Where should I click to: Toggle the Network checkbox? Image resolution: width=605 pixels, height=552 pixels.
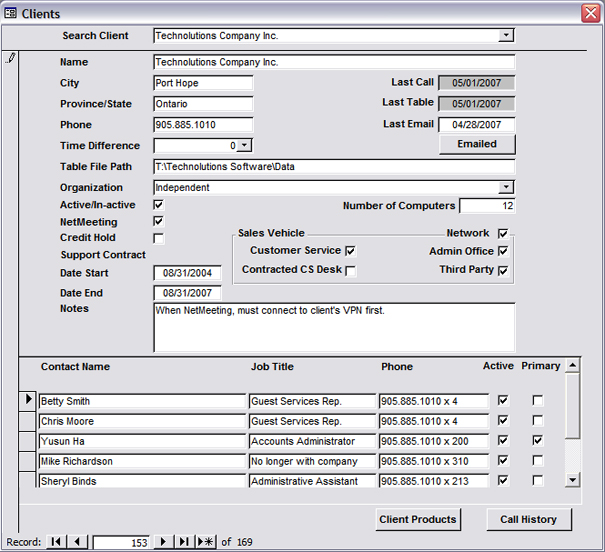coord(503,233)
